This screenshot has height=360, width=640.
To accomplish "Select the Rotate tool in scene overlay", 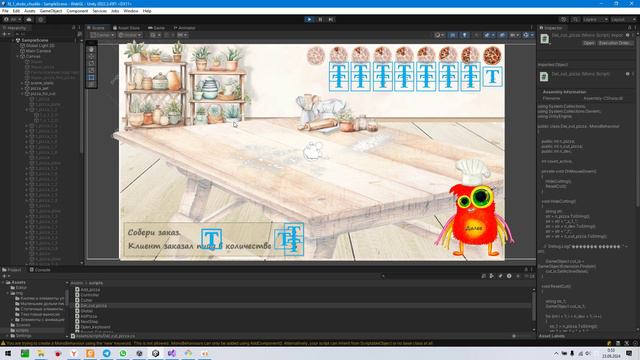I will tap(91, 63).
